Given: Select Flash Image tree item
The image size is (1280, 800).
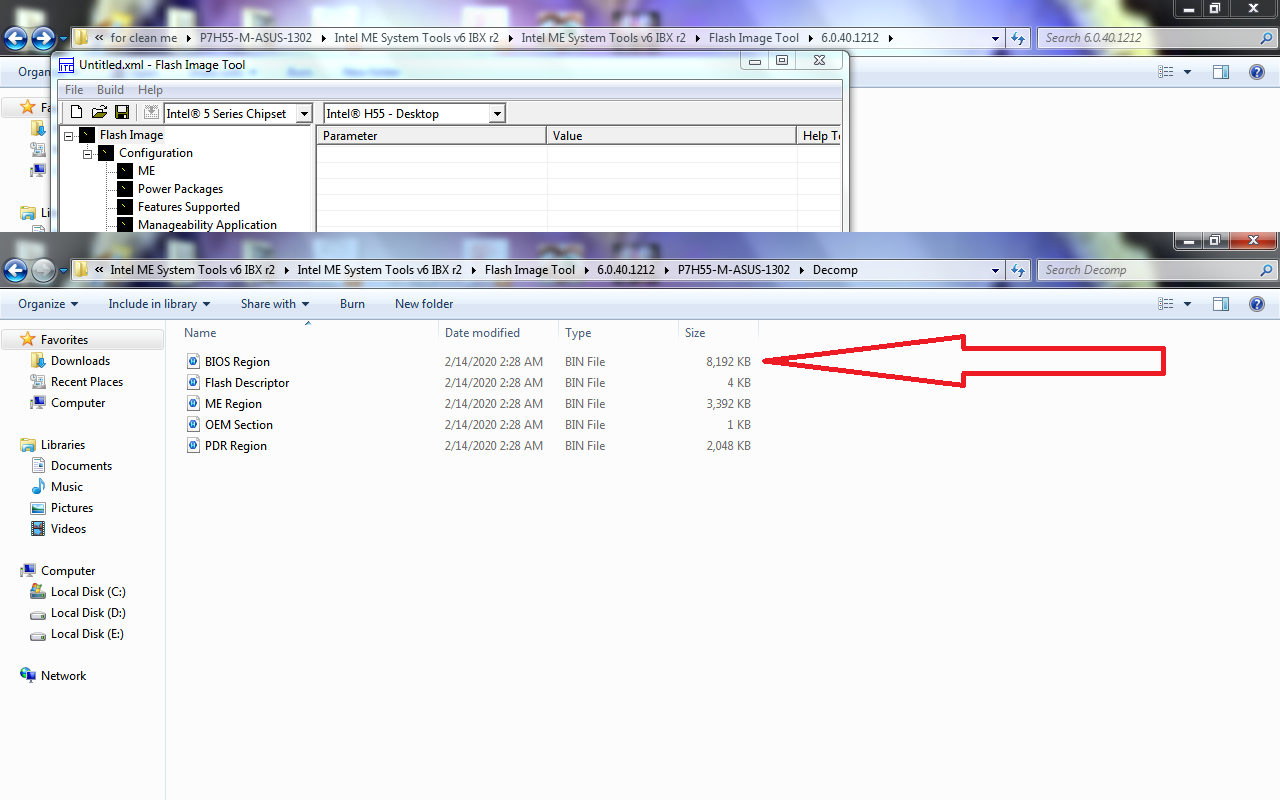Looking at the screenshot, I should (x=131, y=135).
